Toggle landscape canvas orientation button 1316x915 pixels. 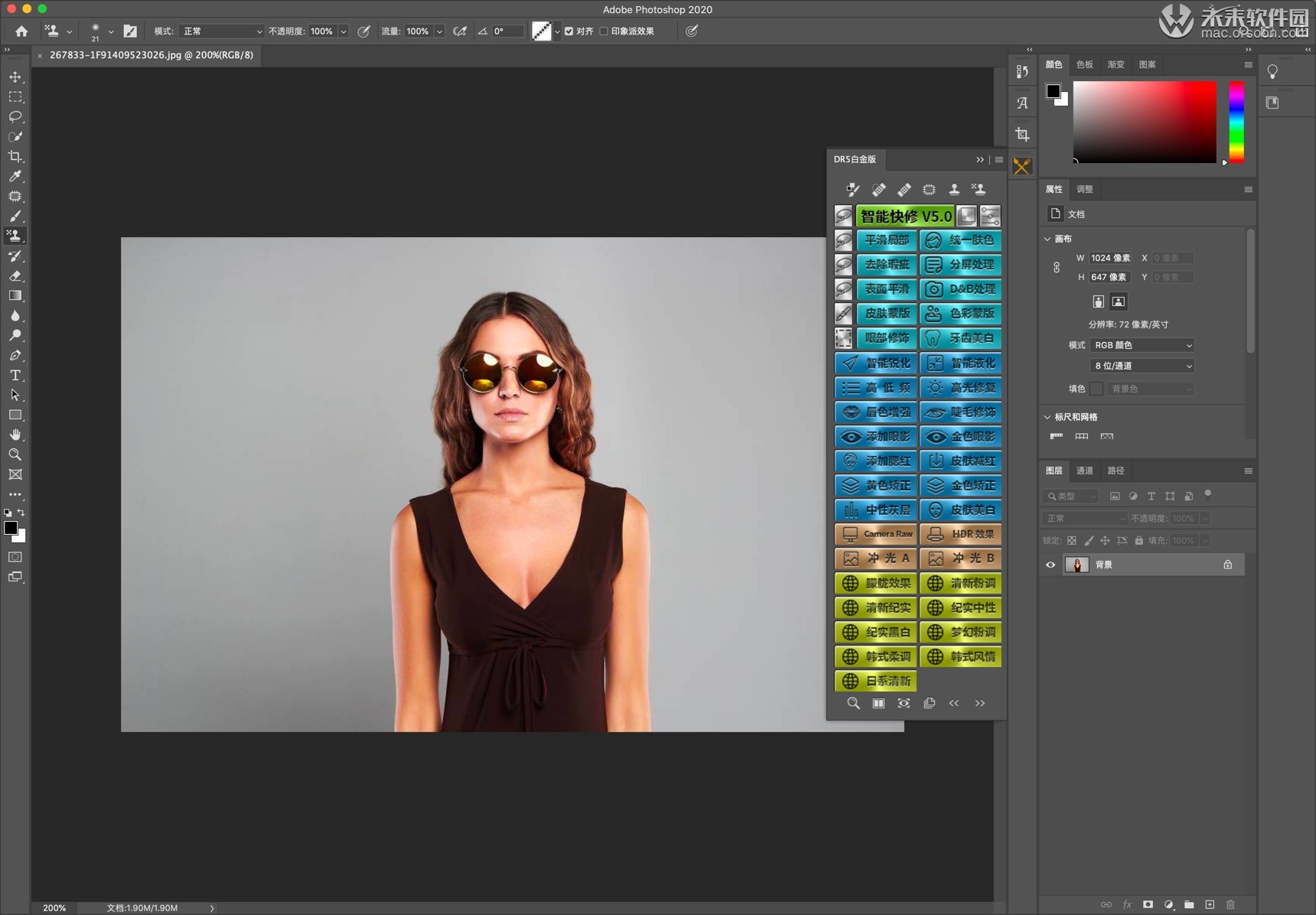tap(1119, 301)
